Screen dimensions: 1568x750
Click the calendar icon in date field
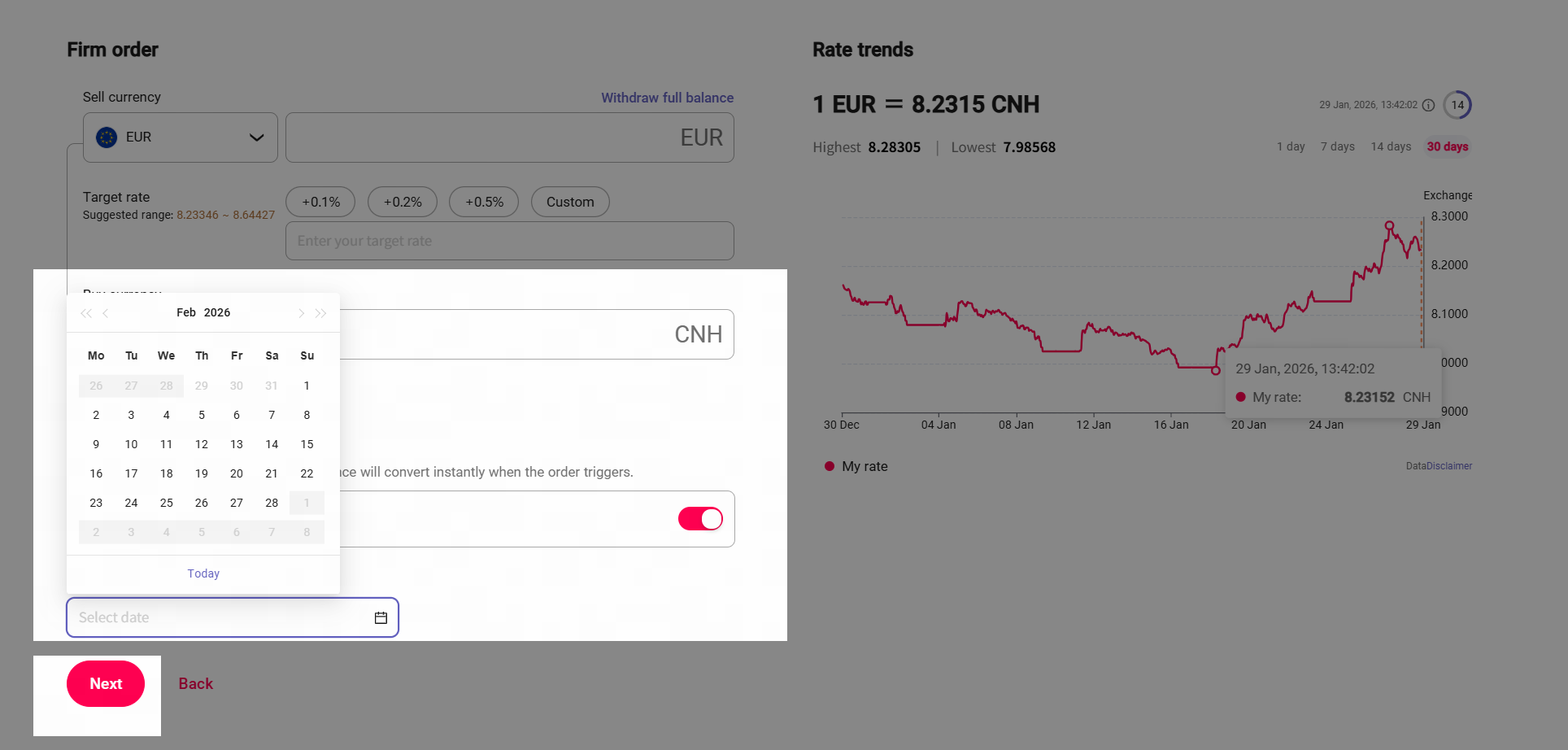(381, 618)
